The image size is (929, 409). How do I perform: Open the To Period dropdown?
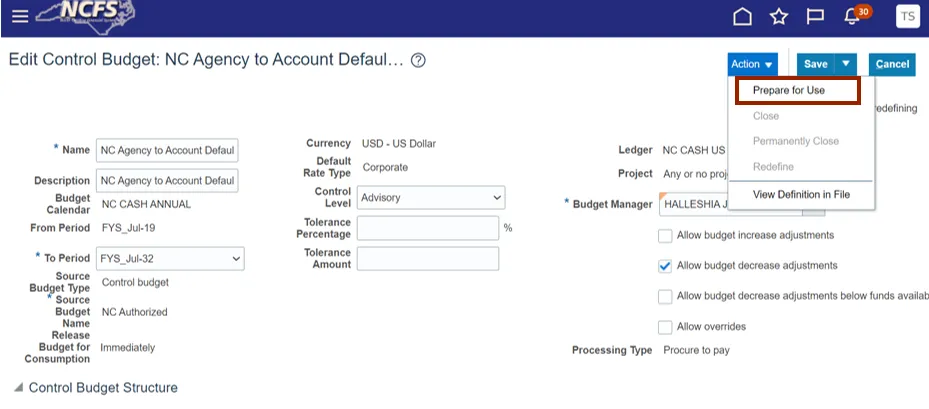click(170, 259)
